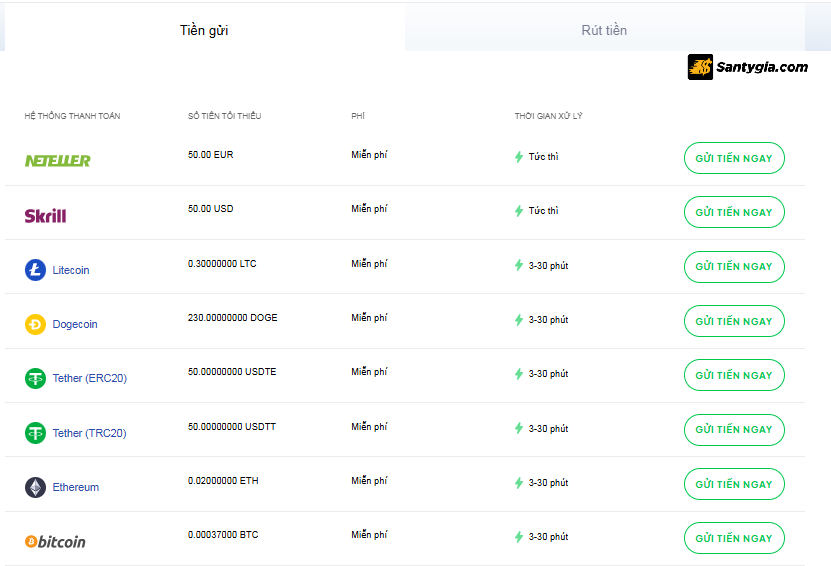Click 3-30 phút in the Litecoin row
831x566 pixels.
coord(549,266)
